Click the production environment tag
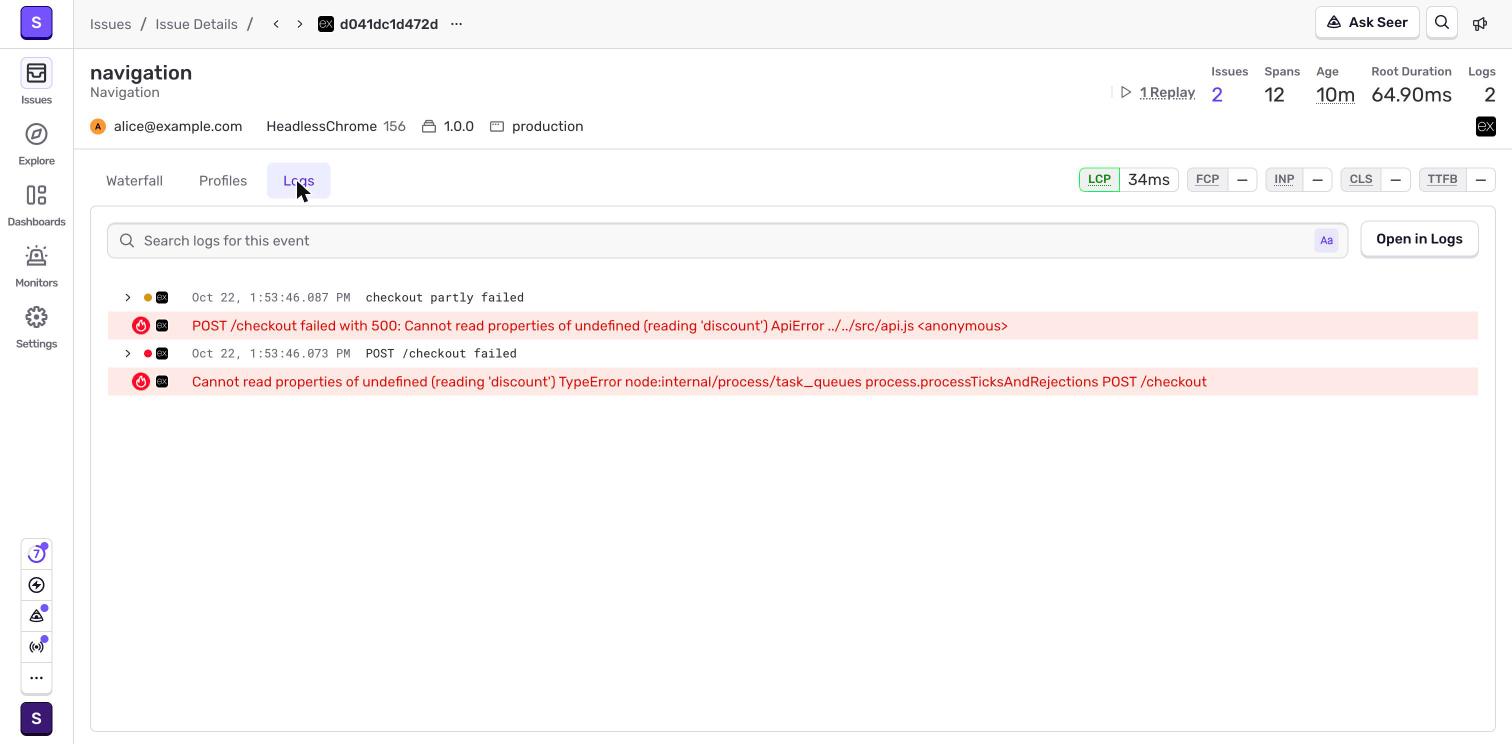The height and width of the screenshot is (744, 1512). click(537, 127)
